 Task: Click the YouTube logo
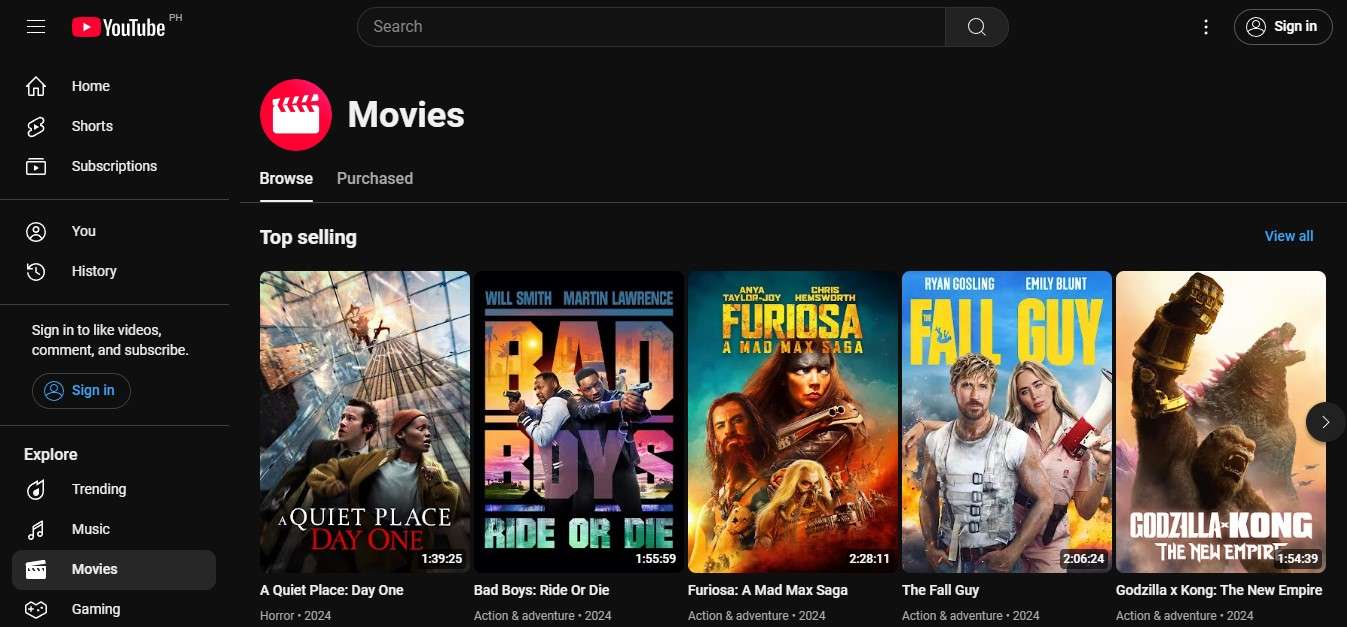(x=119, y=27)
